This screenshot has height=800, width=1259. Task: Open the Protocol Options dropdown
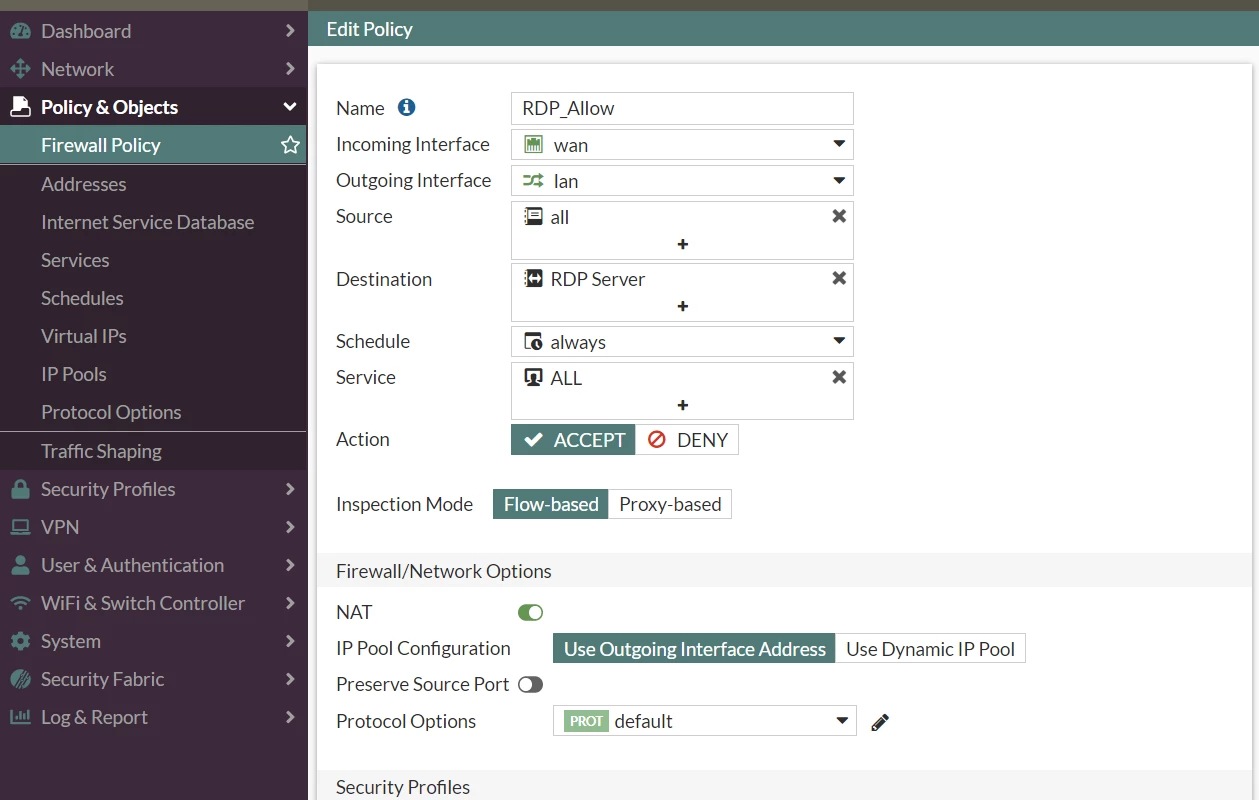[x=705, y=721]
